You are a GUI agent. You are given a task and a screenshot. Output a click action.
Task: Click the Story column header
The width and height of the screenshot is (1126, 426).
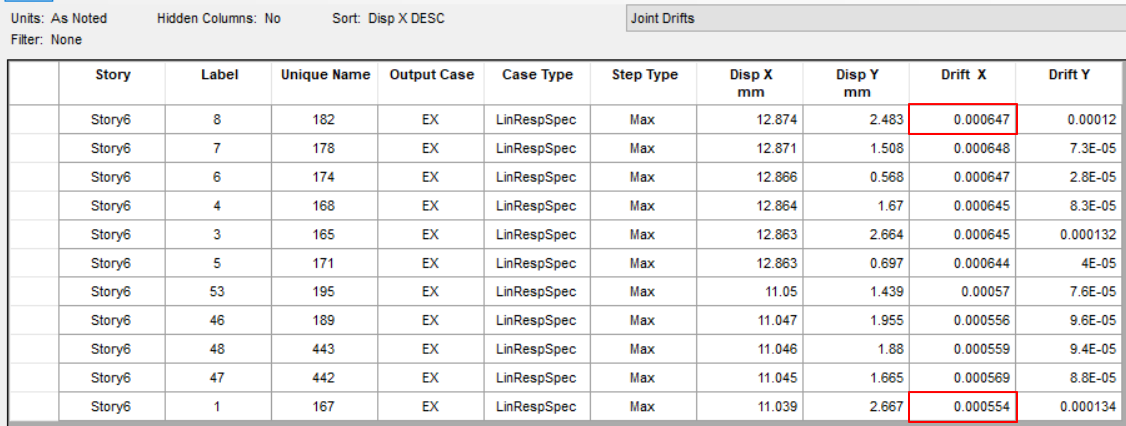coord(112,75)
